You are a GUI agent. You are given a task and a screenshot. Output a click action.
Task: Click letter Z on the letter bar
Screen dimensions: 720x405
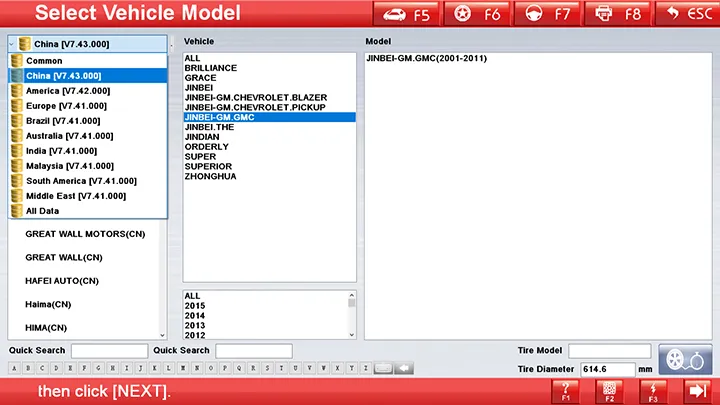(366, 368)
